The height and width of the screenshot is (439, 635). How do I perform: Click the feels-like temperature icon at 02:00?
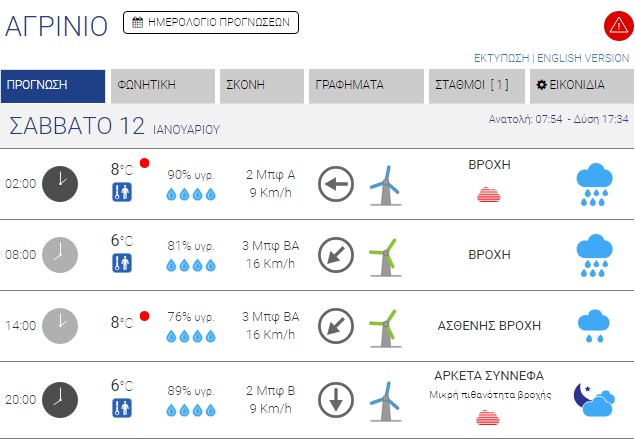[122, 193]
